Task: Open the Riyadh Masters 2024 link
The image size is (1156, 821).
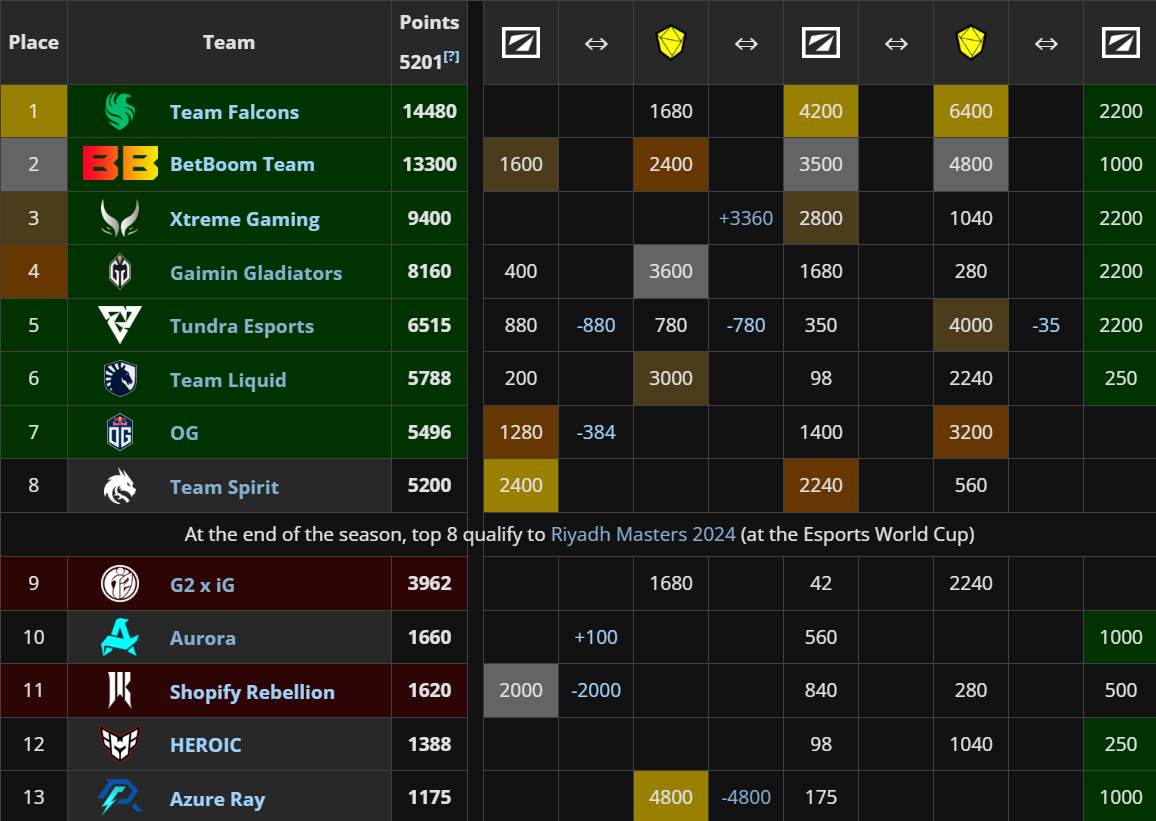Action: coord(643,534)
